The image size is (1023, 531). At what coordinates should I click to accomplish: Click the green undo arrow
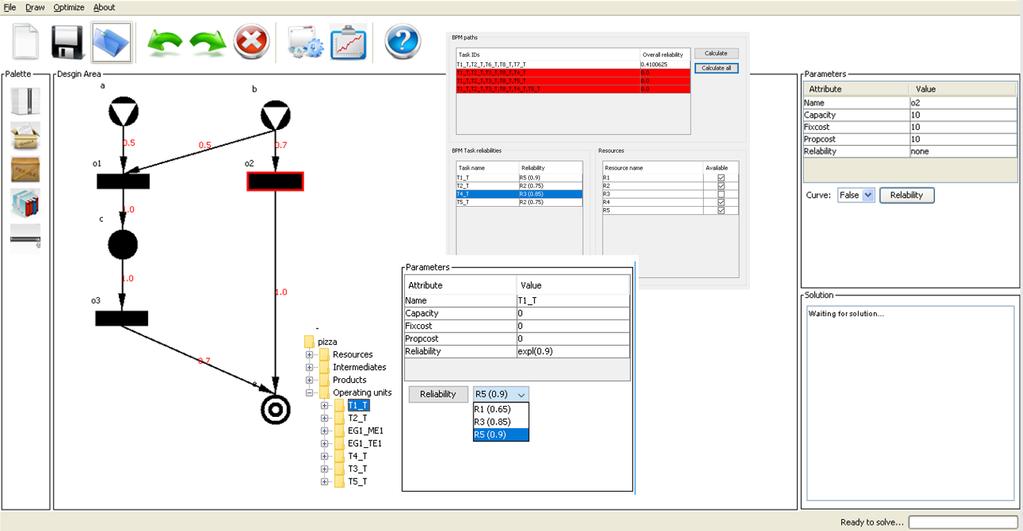click(x=164, y=43)
